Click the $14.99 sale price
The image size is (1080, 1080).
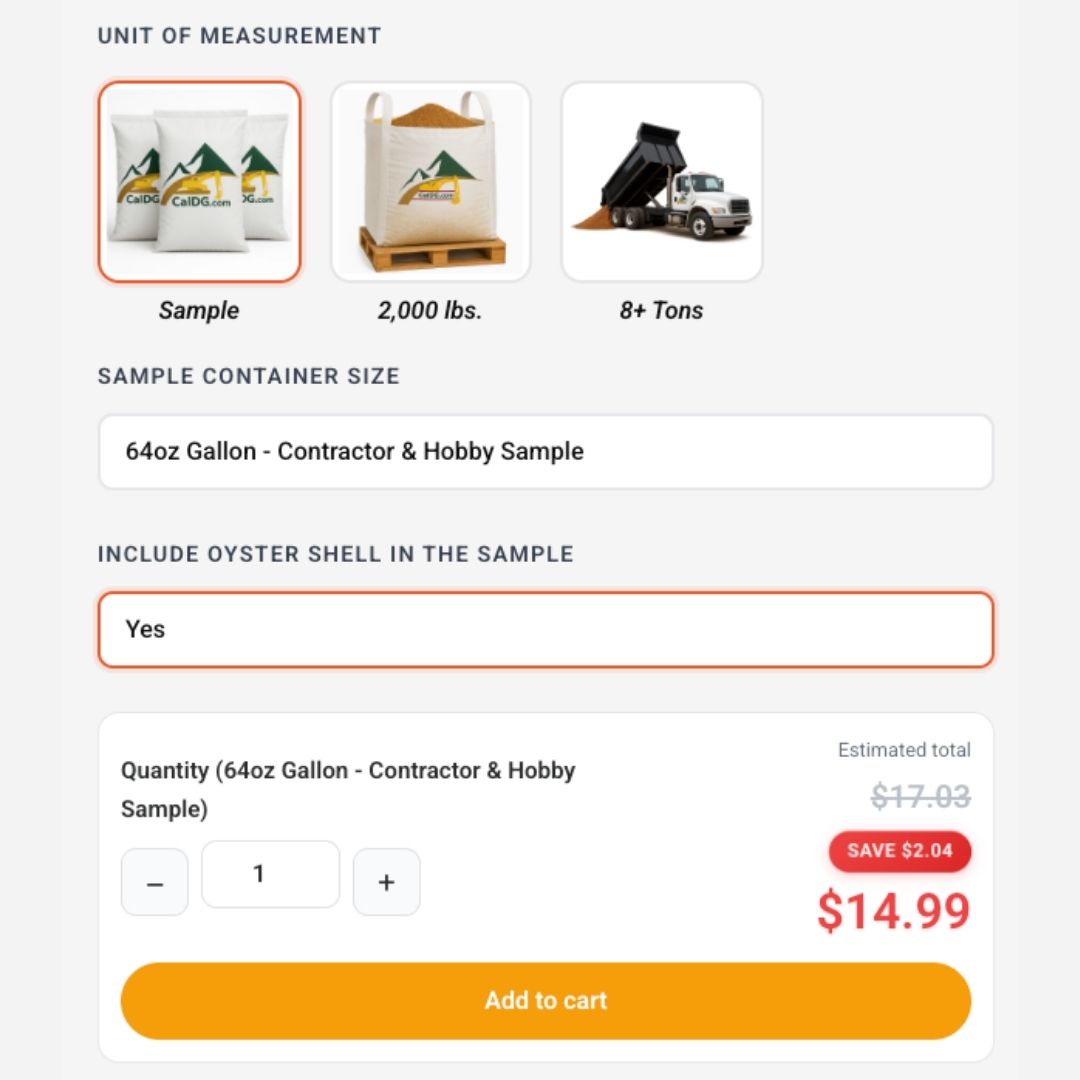[x=893, y=911]
